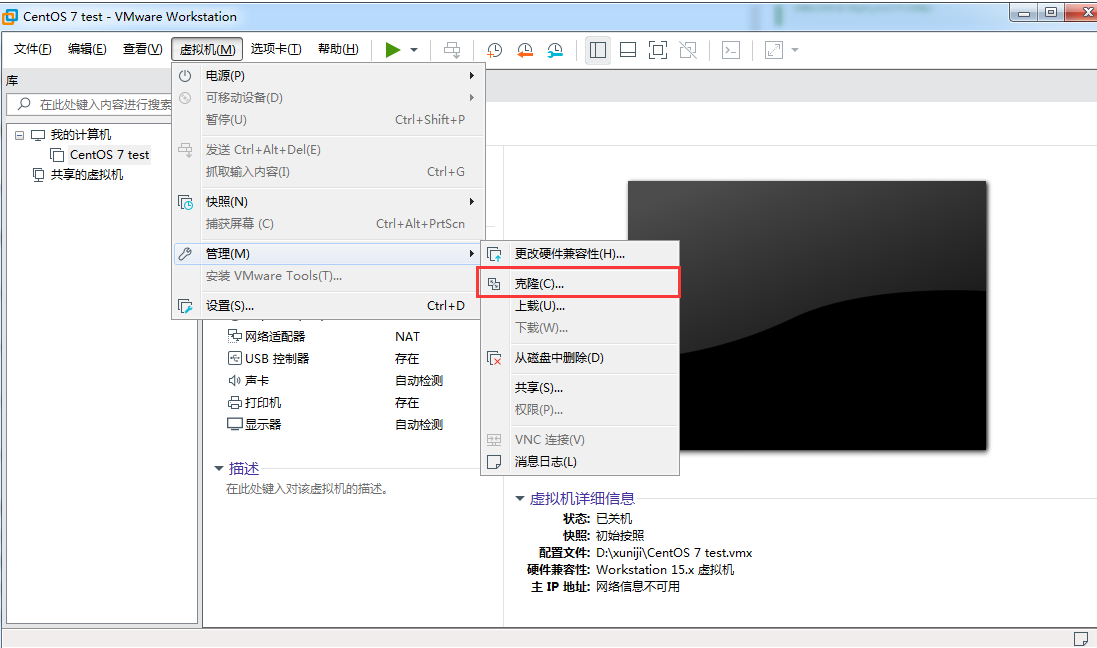Viewport: 1097px width, 648px height.
Task: Open the 查看(V) menu
Action: tap(142, 49)
